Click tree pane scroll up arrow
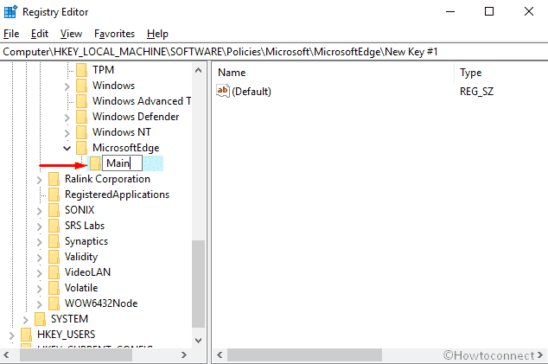This screenshot has height=364, width=548. pyautogui.click(x=198, y=70)
